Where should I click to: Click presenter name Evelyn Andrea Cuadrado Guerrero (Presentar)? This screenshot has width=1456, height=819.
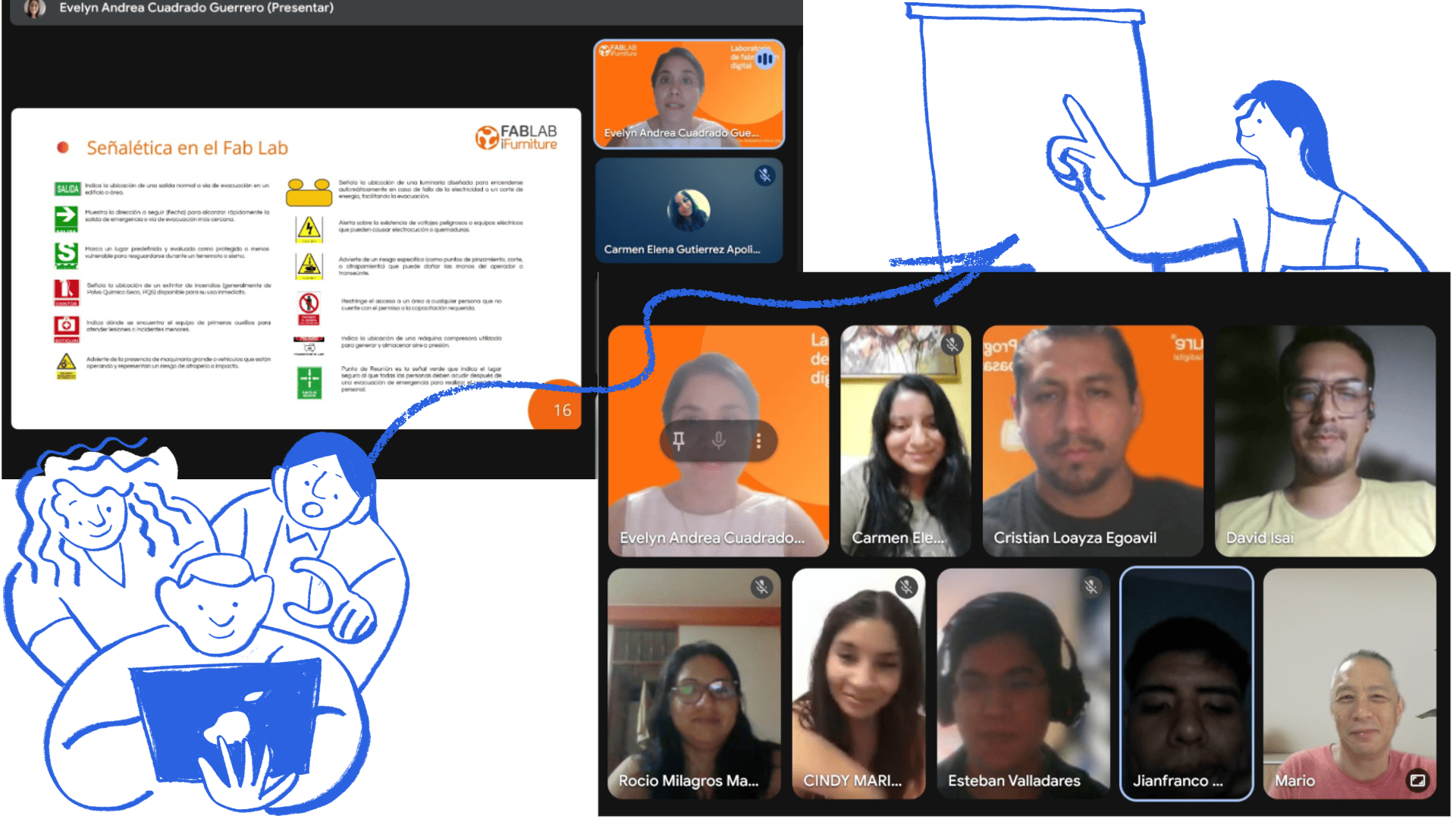tap(196, 8)
